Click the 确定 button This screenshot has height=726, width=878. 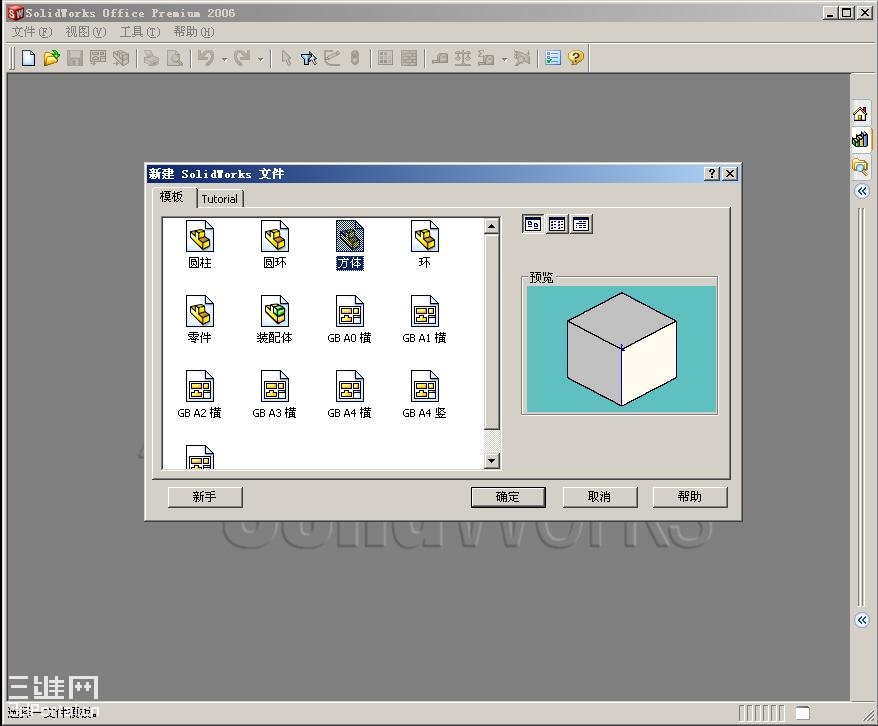coord(508,497)
